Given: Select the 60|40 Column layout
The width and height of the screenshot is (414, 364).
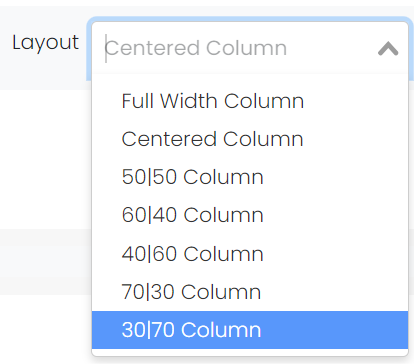Looking at the screenshot, I should pyautogui.click(x=250, y=215).
